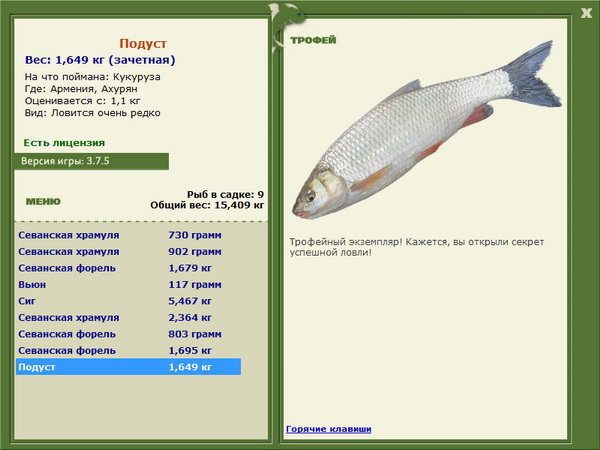Click the Есть лицензия label
This screenshot has height=450, width=600.
click(64, 143)
